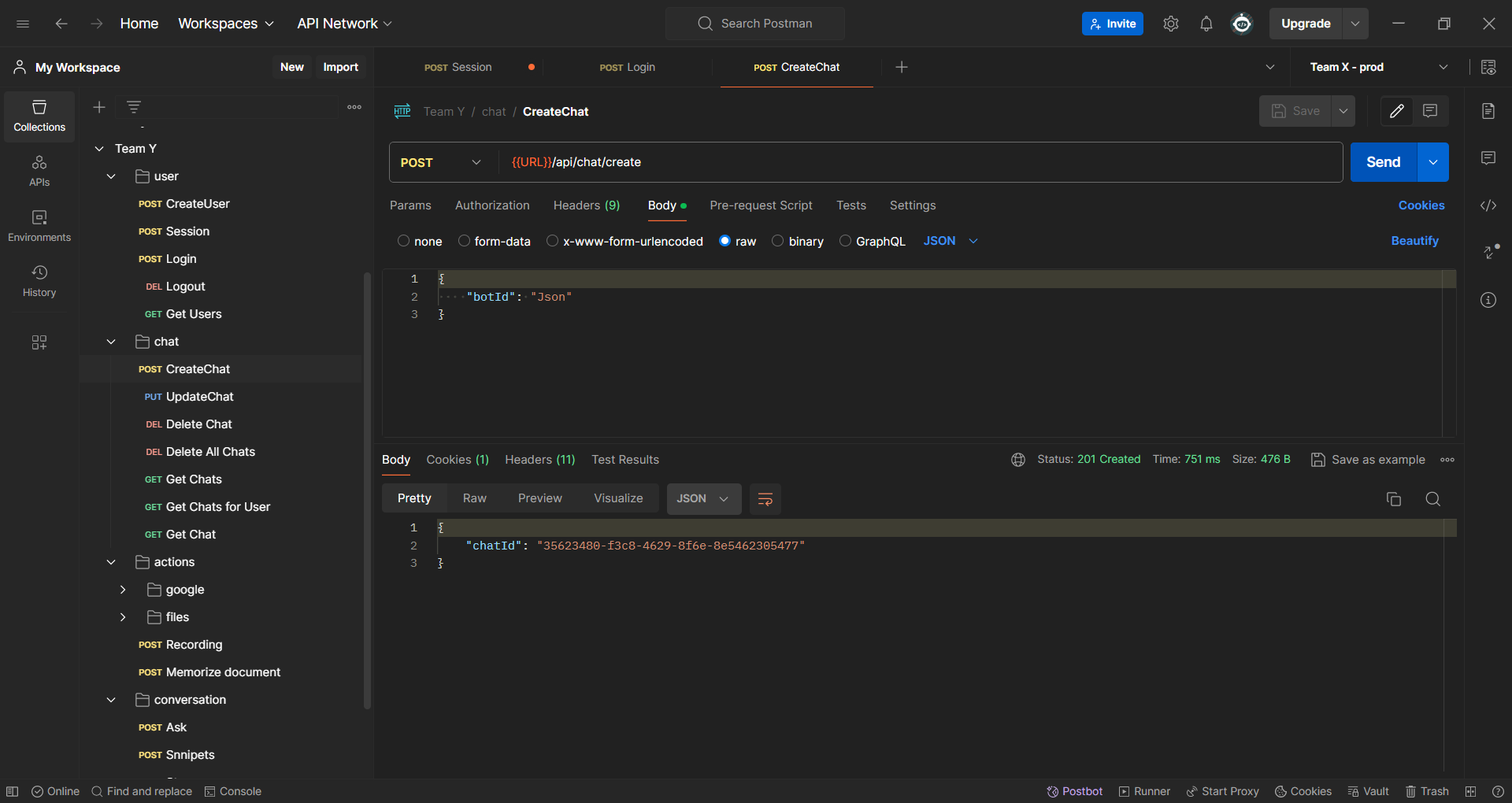Click the Send button
Screen dimensions: 1512x803
tap(1383, 162)
